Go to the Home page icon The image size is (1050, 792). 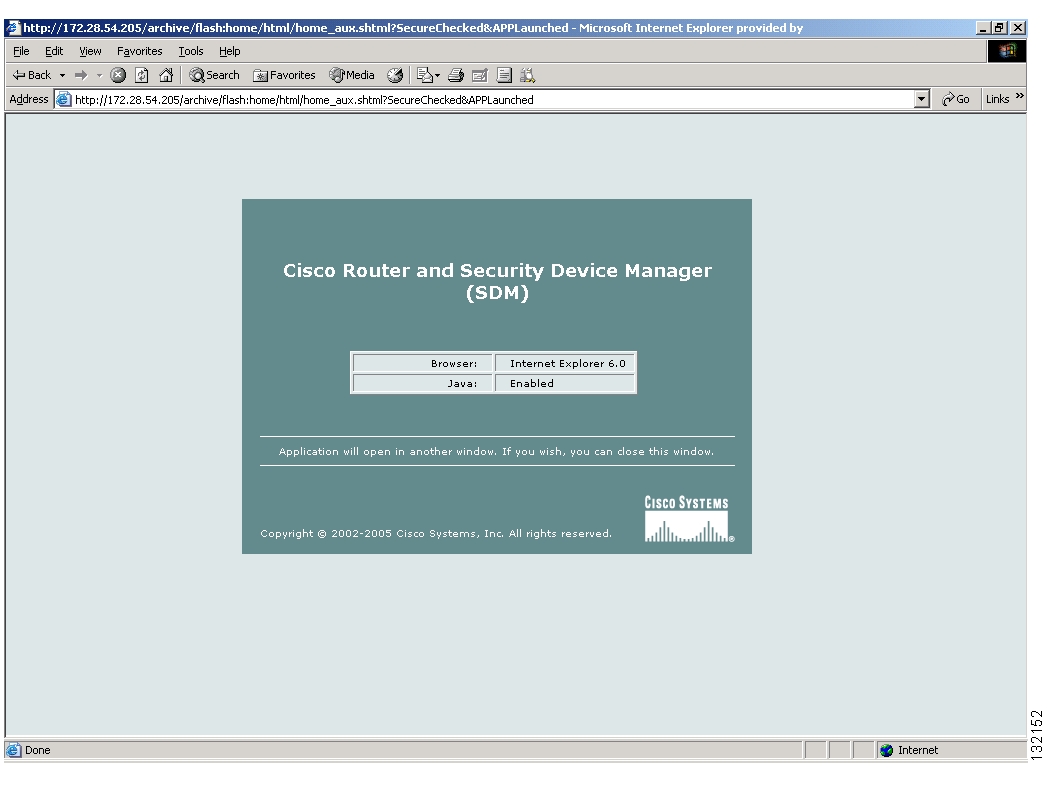pyautogui.click(x=166, y=75)
